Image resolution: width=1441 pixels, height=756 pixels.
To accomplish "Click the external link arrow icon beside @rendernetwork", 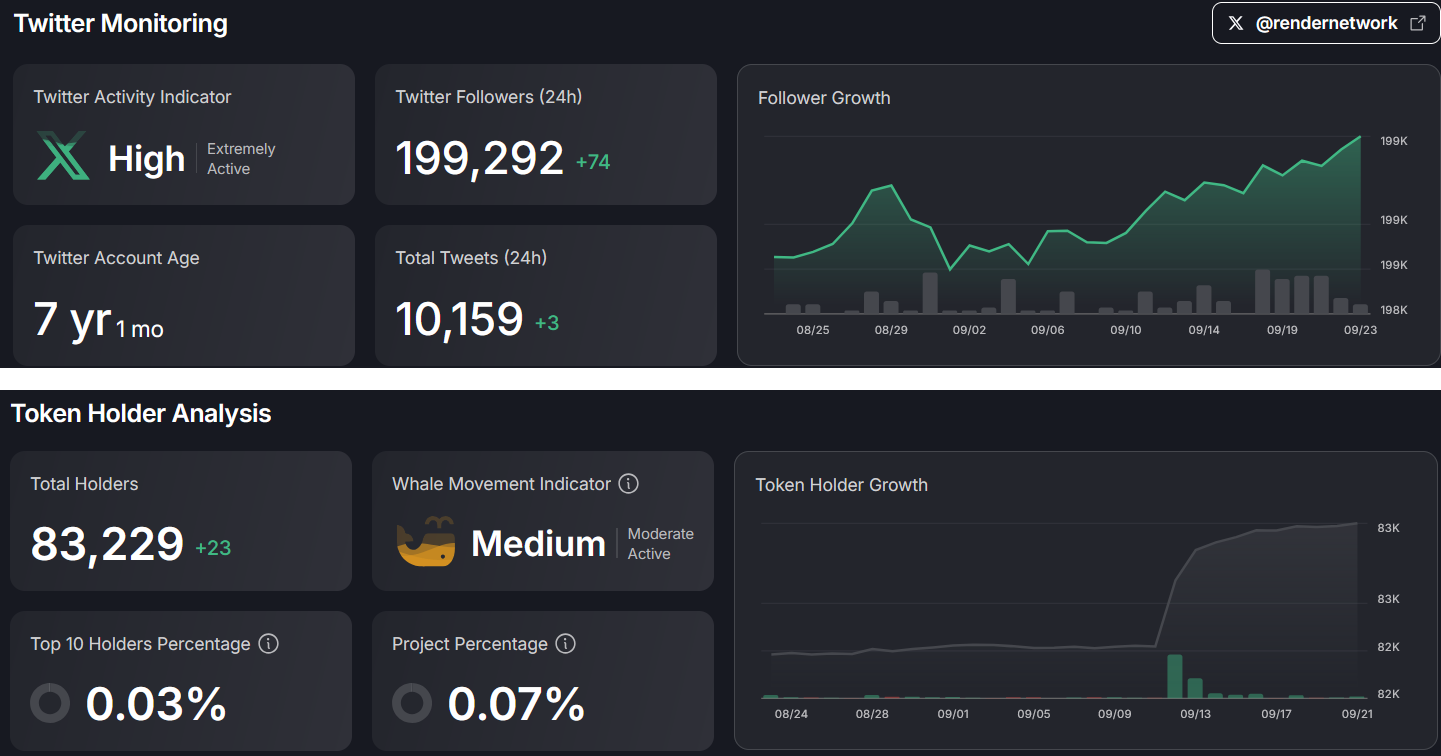I will (1418, 23).
